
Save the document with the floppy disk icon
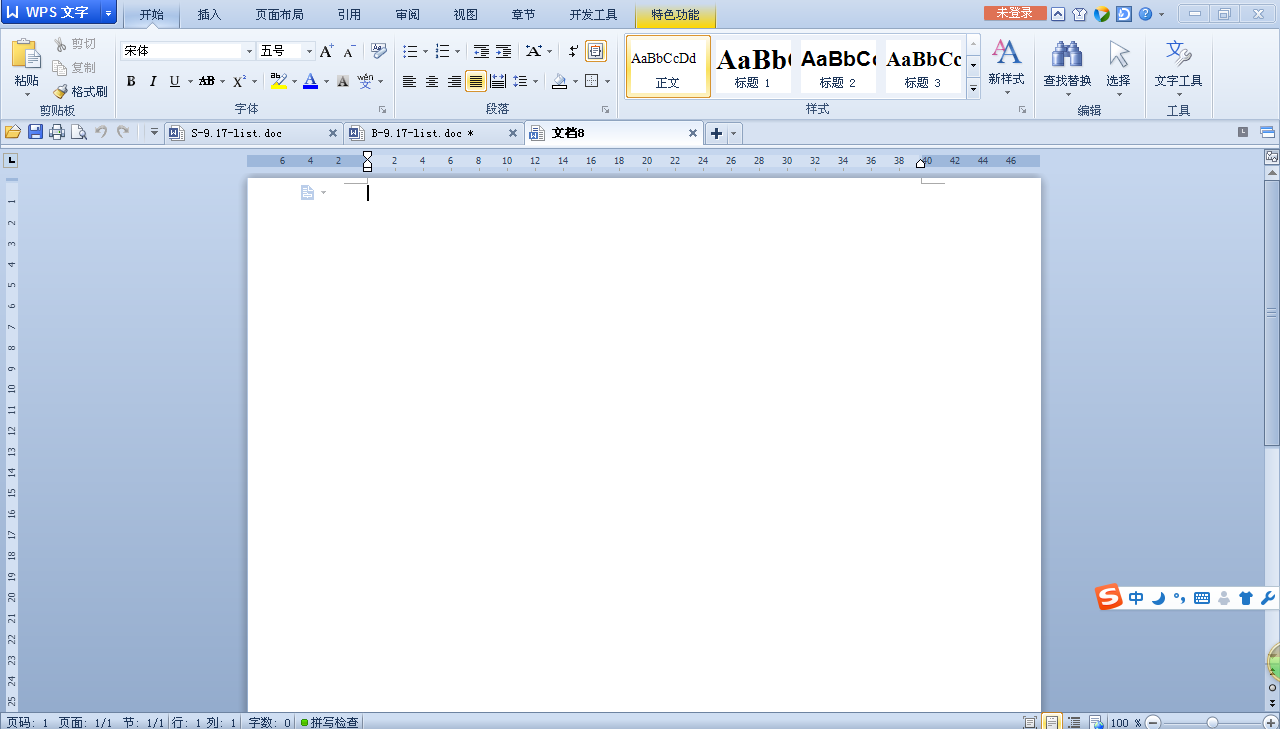tap(35, 132)
